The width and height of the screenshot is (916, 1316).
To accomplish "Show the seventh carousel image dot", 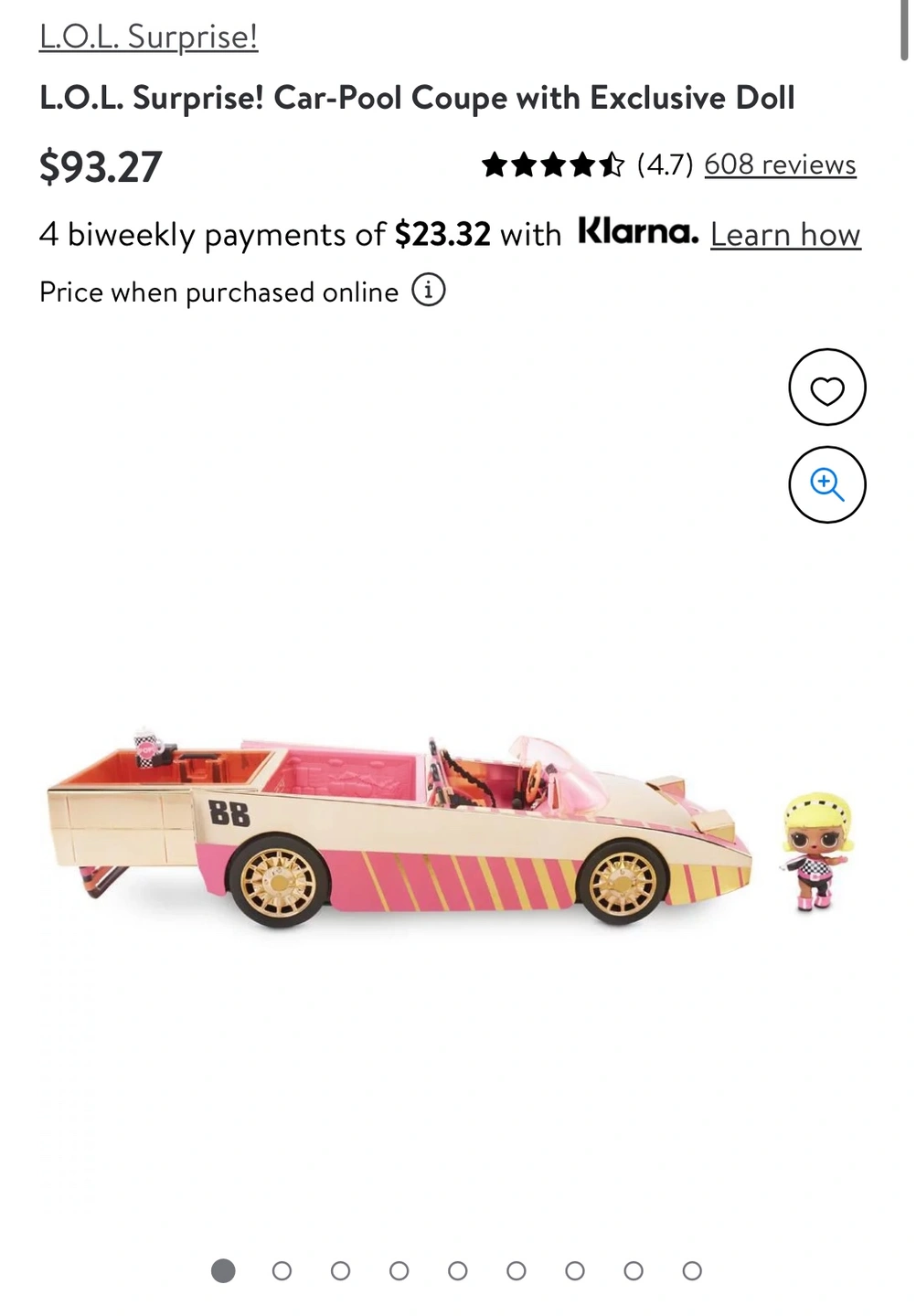I will [x=575, y=1270].
